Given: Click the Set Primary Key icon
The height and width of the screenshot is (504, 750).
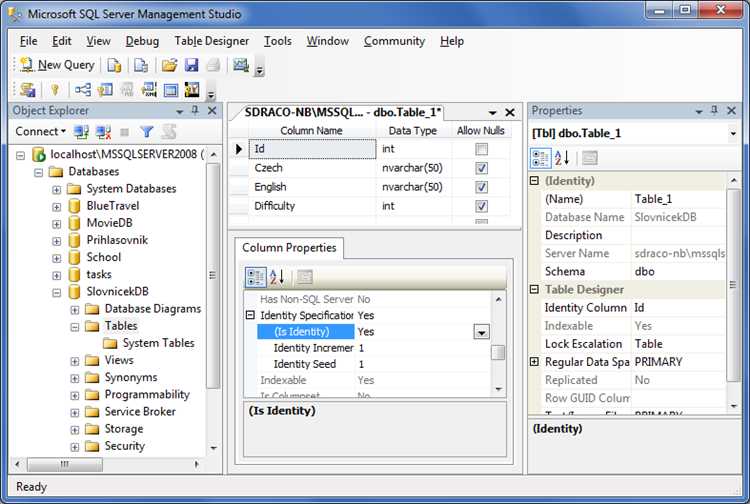Looking at the screenshot, I should click(54, 90).
